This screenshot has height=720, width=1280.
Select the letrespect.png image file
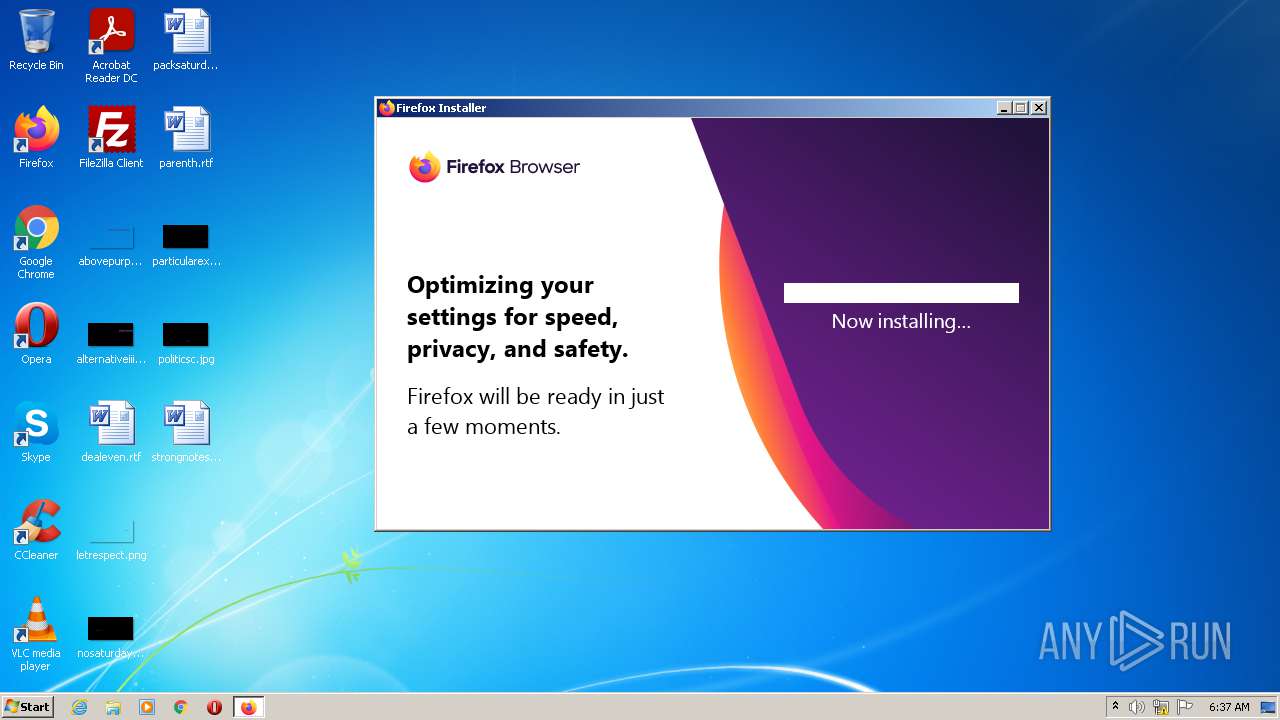[x=111, y=541]
